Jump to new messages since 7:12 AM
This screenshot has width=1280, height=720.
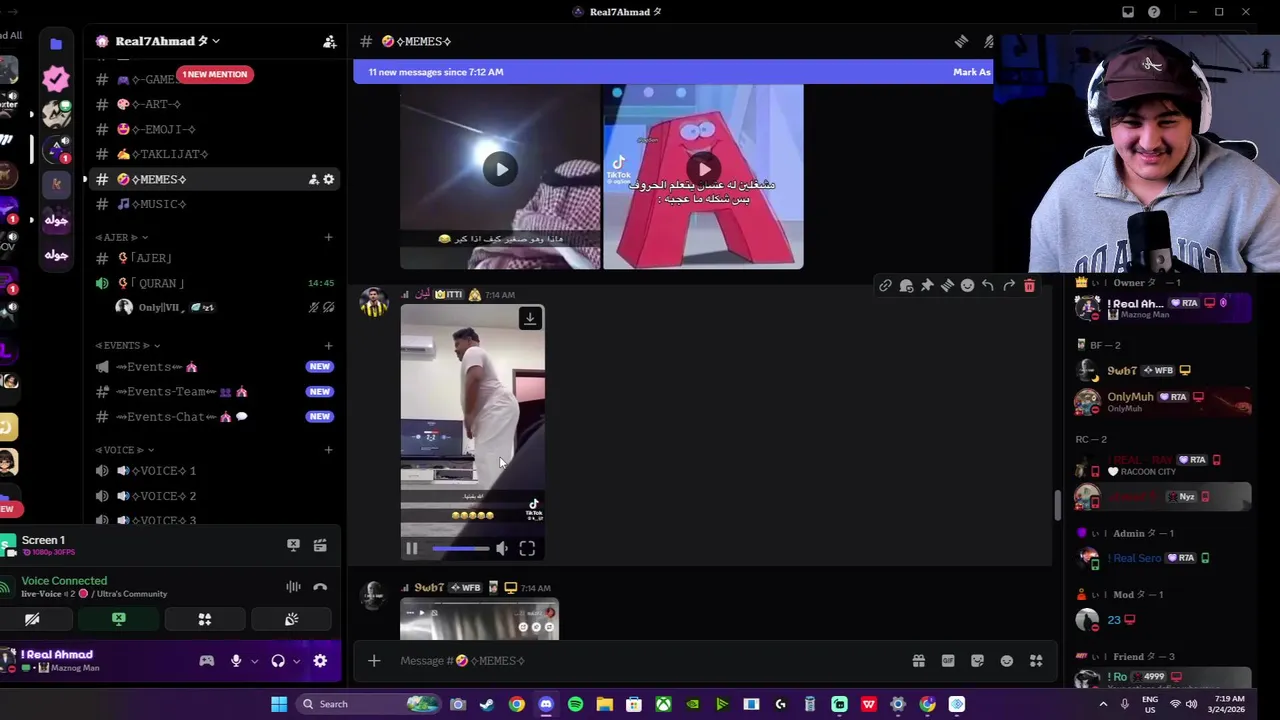[436, 72]
